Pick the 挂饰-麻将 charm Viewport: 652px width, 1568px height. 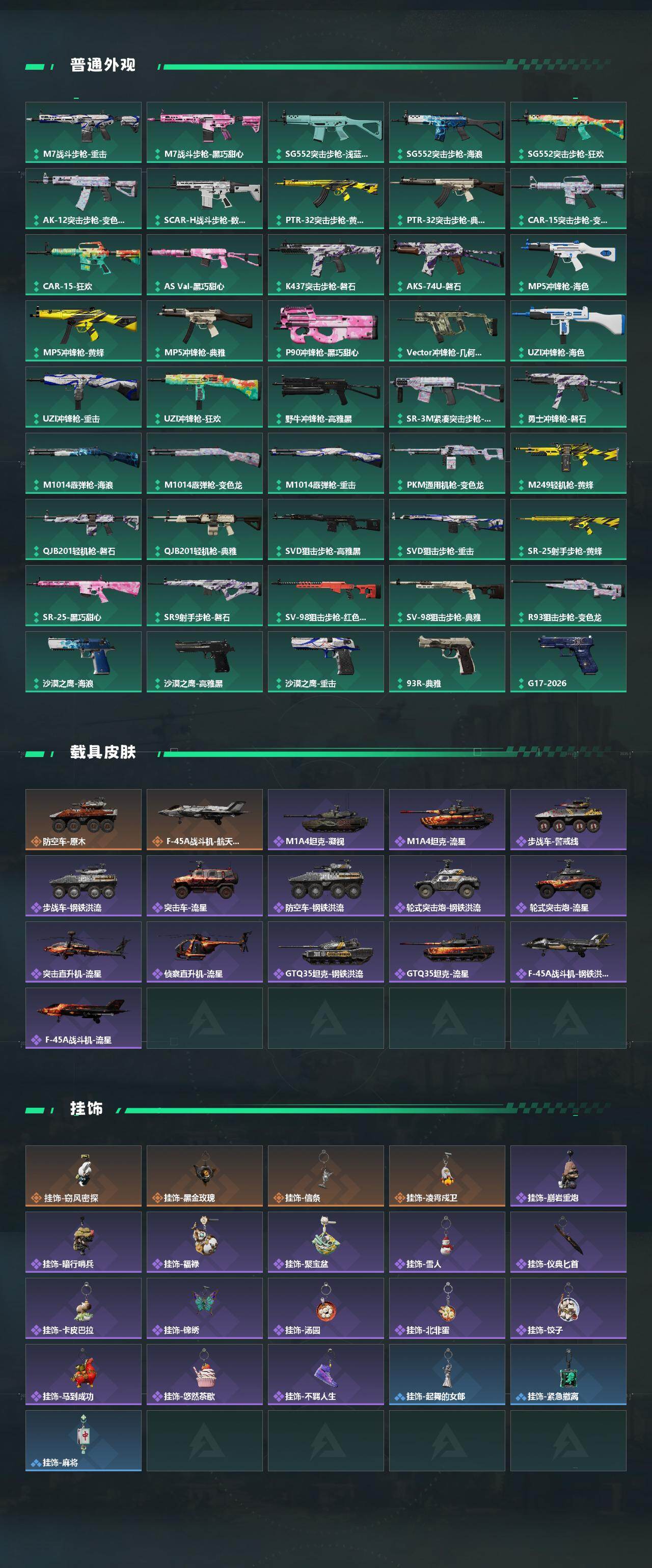point(84,1440)
